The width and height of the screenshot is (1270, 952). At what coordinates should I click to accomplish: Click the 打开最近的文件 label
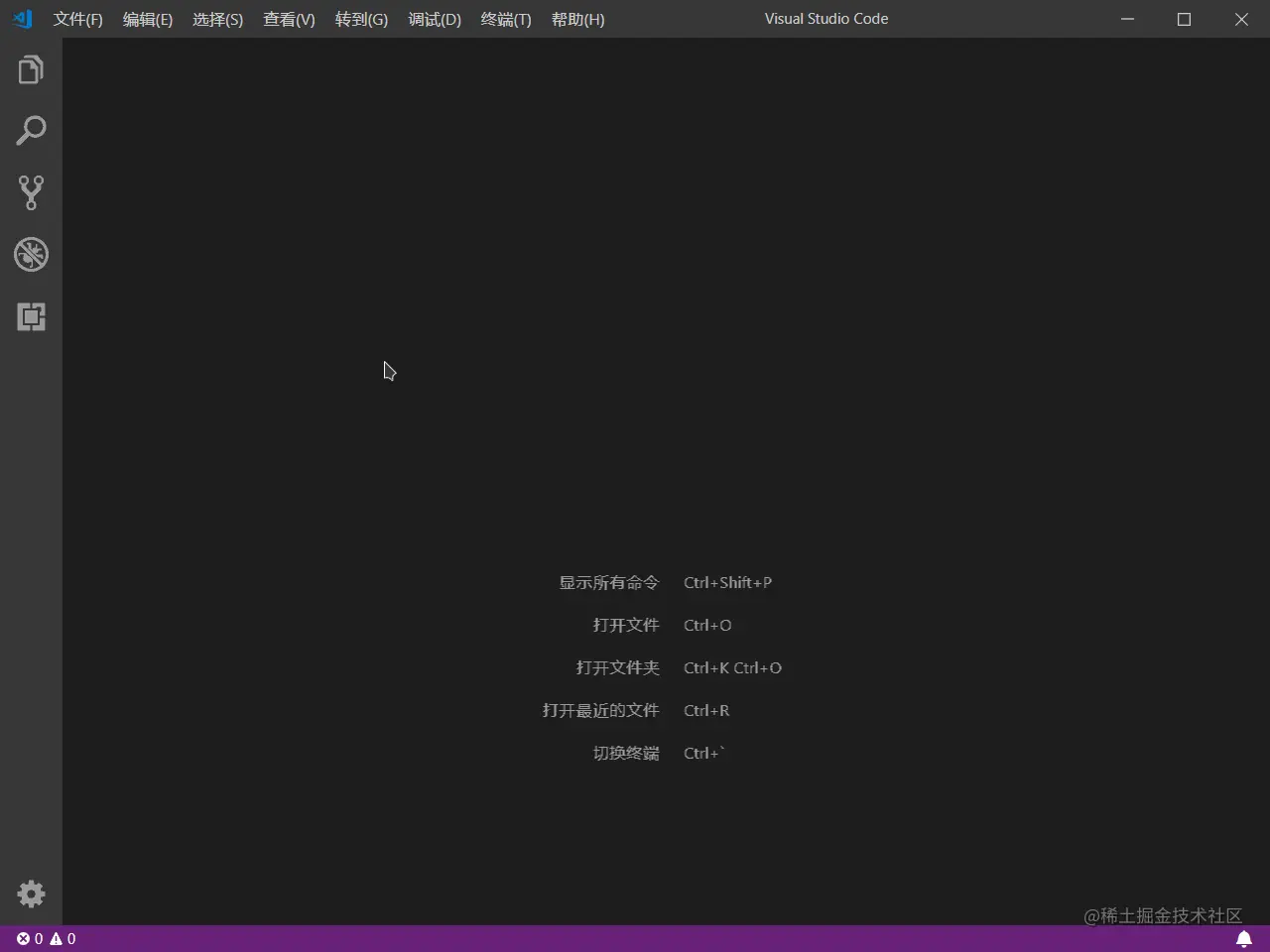point(600,711)
